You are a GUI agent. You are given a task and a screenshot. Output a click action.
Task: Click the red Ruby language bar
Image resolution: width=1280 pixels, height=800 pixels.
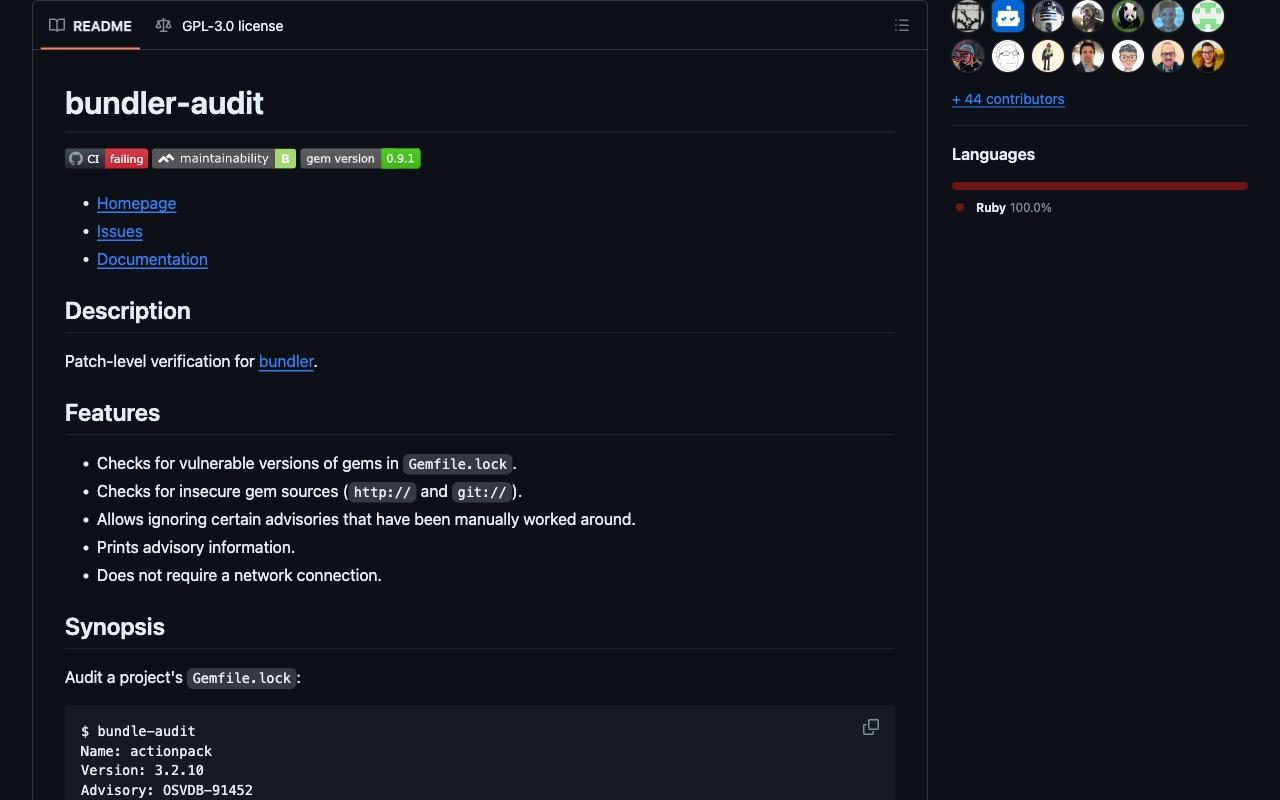point(1100,186)
